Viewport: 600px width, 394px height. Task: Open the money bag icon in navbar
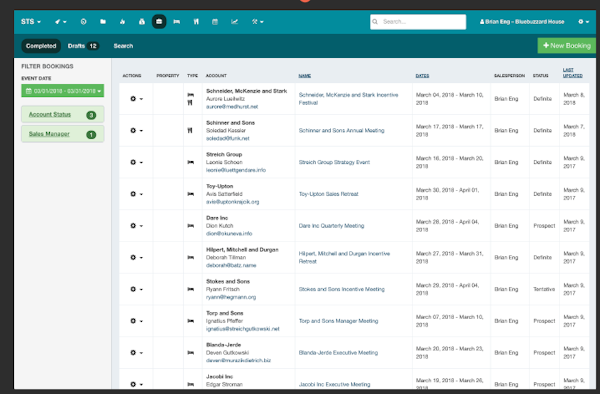(142, 22)
